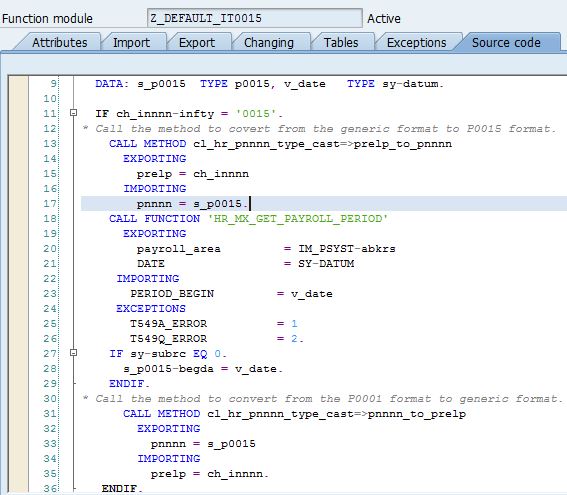Click 'pnnnn = s_p0015' on line 33

tap(203, 444)
